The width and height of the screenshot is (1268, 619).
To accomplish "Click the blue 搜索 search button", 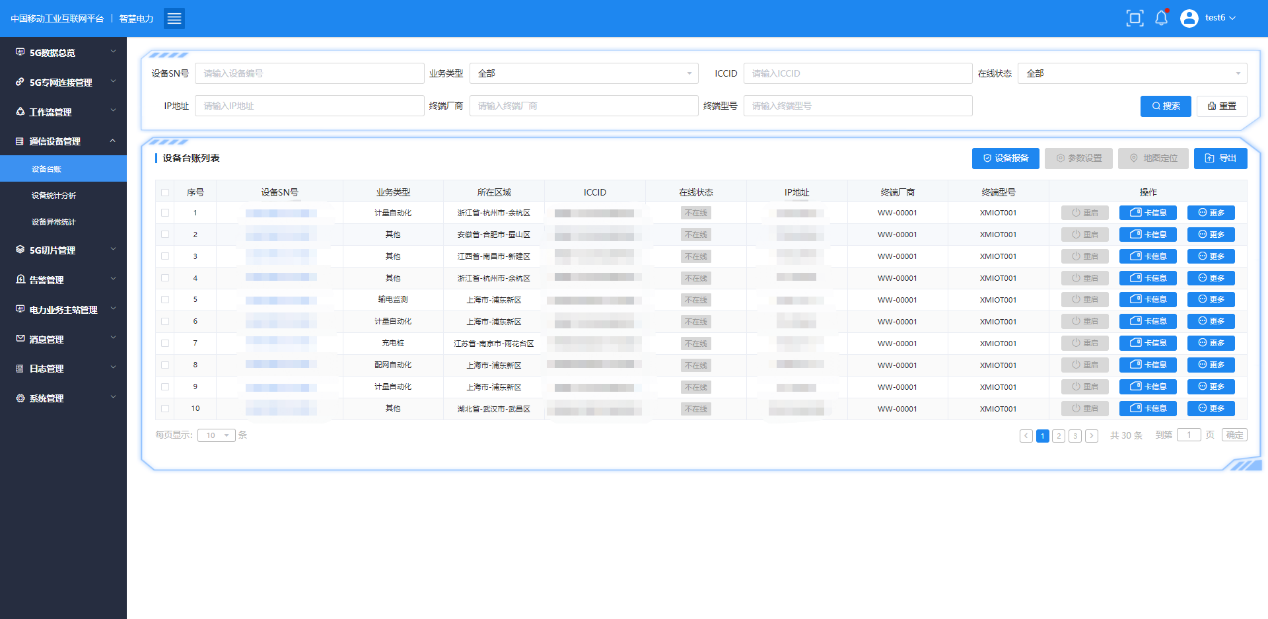I will 1165,106.
